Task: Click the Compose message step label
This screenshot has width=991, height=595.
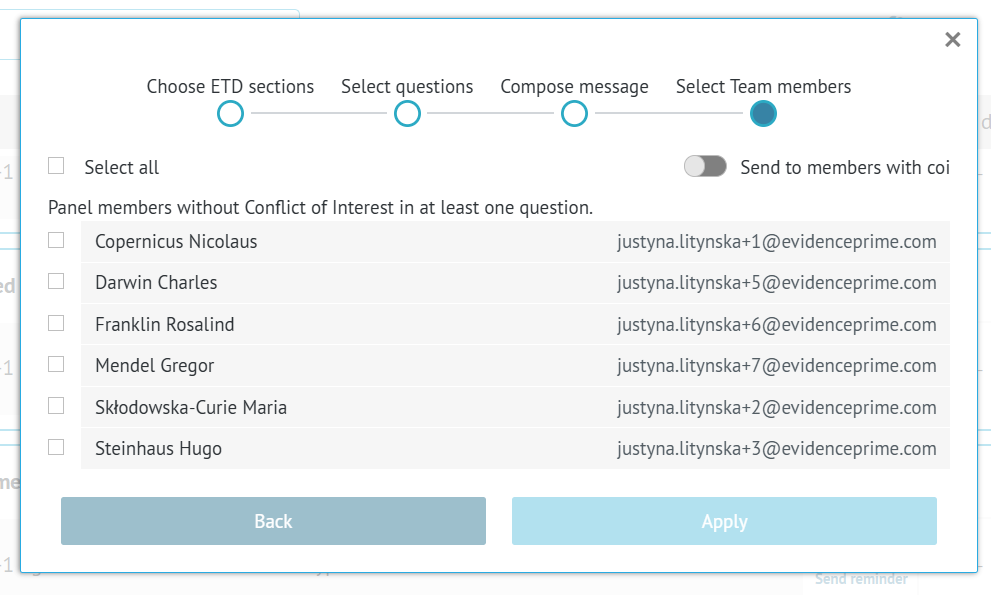Action: tap(574, 87)
